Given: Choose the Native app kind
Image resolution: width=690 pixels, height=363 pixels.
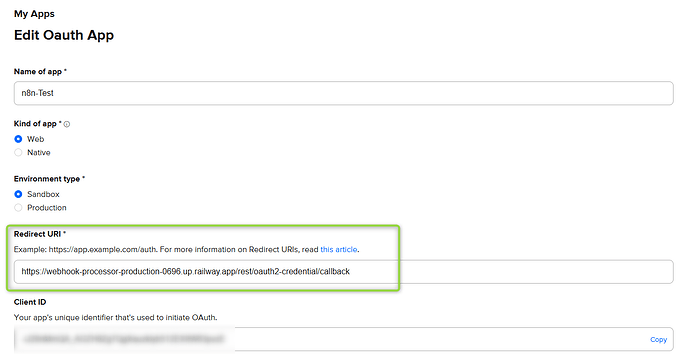Looking at the screenshot, I should (18, 153).
